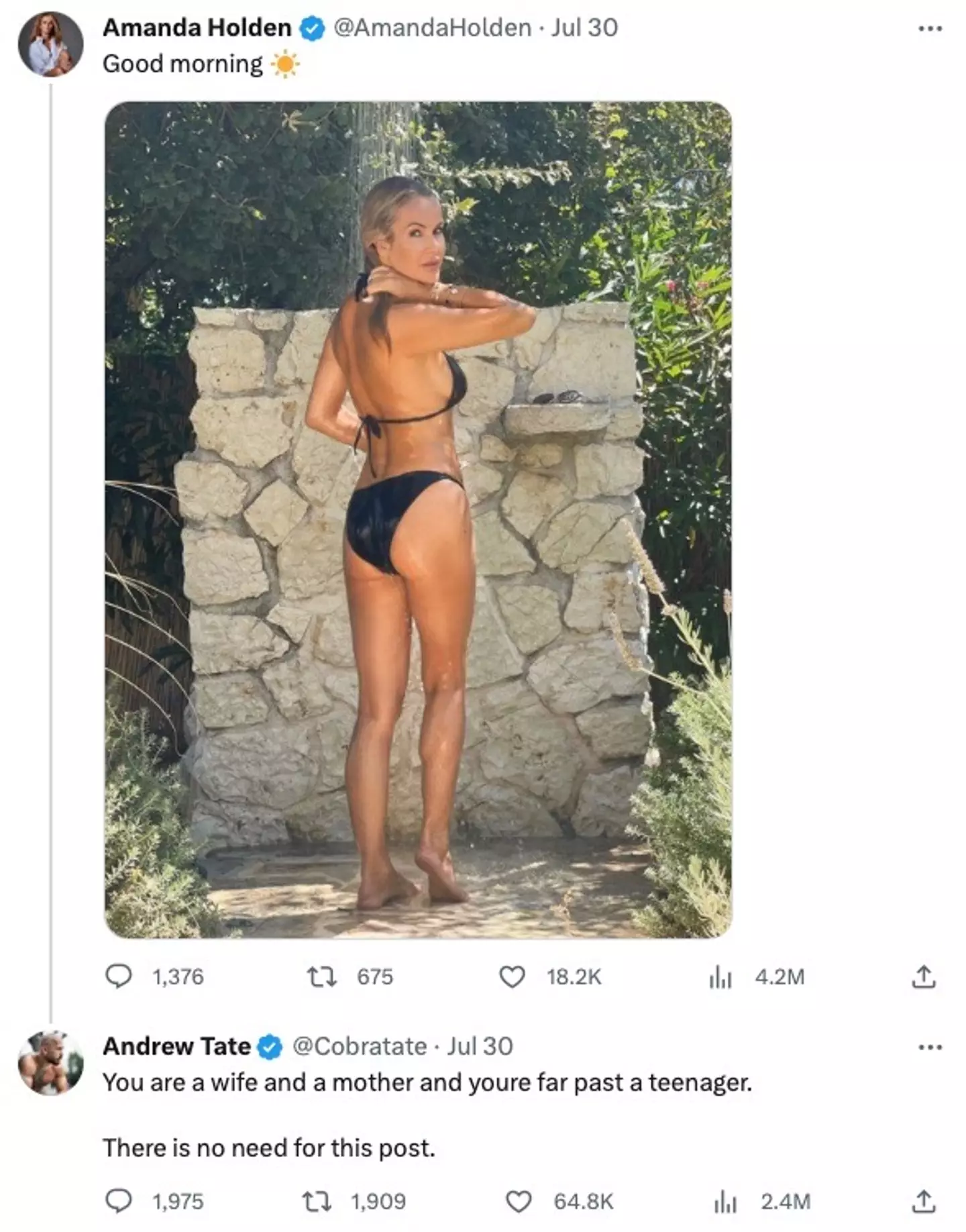The width and height of the screenshot is (966, 1232).
Task: Open Andrew Tate's profile avatar
Action: (x=50, y=1063)
